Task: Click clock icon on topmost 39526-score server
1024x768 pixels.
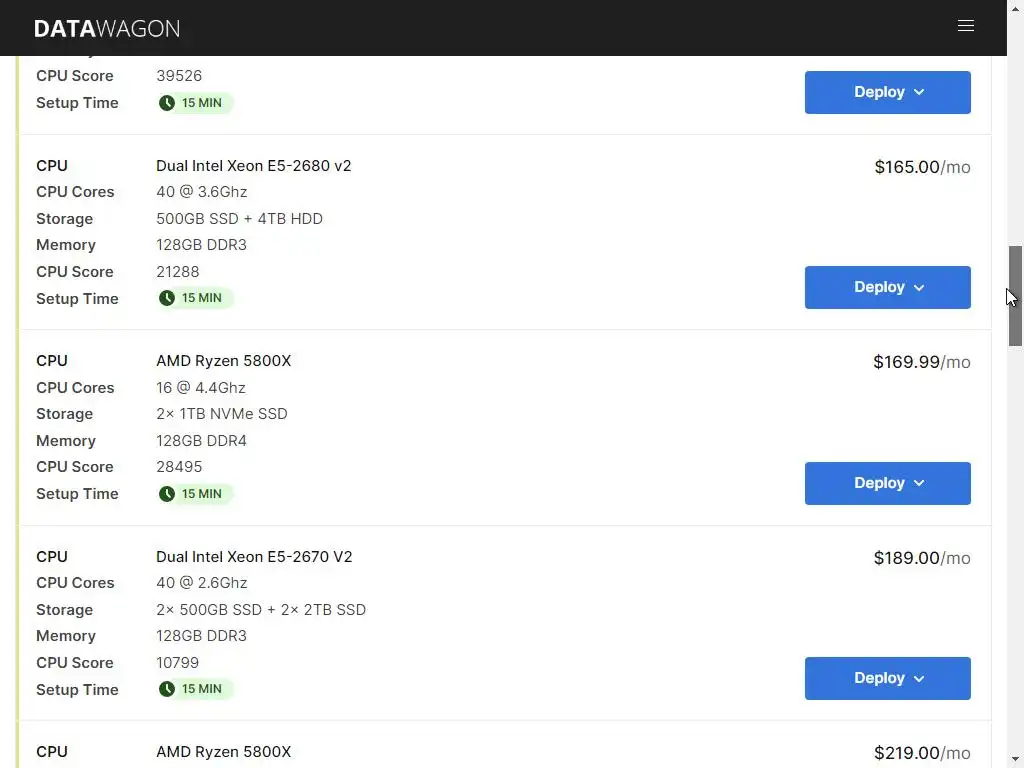Action: [167, 103]
